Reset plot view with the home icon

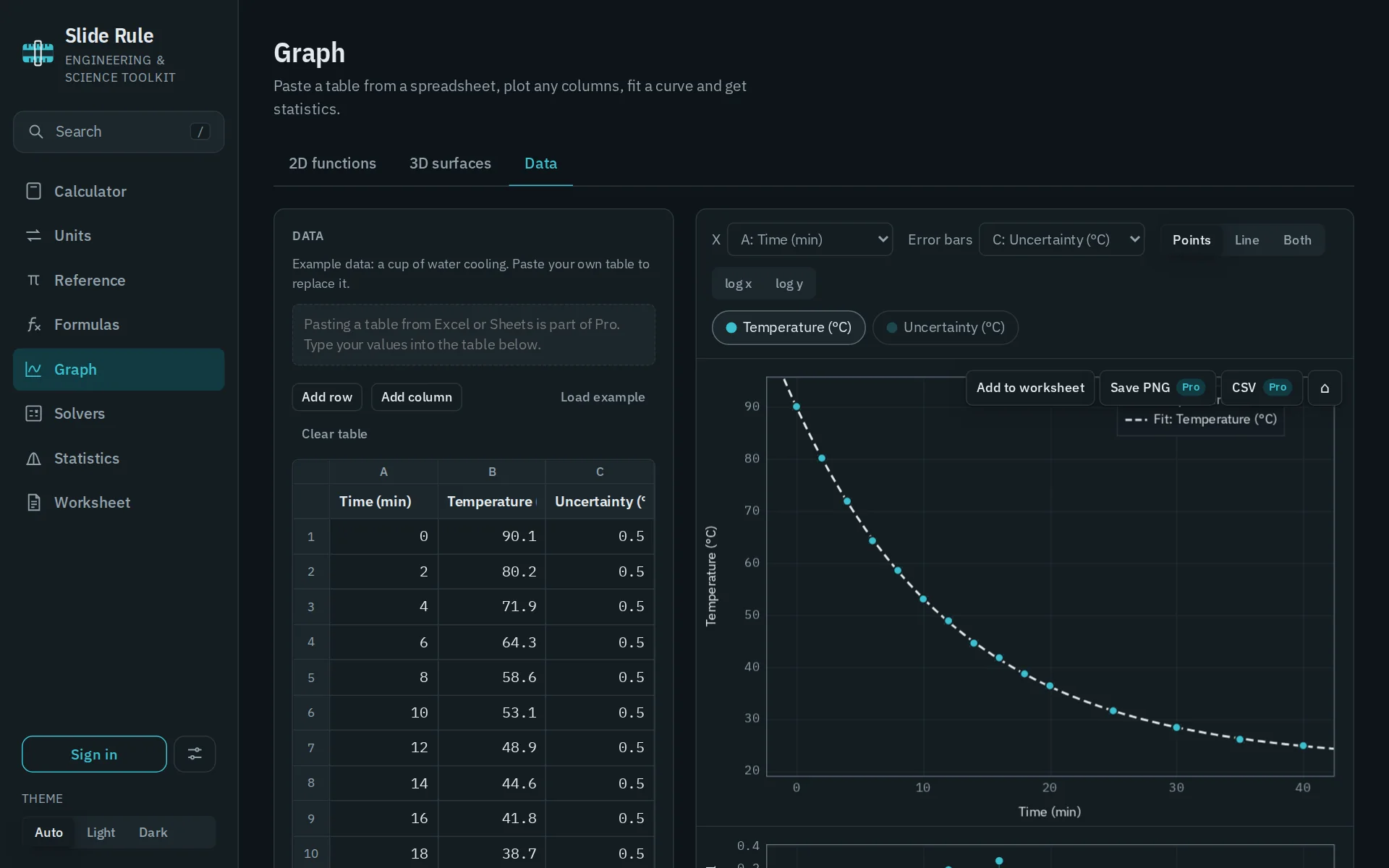click(1325, 388)
